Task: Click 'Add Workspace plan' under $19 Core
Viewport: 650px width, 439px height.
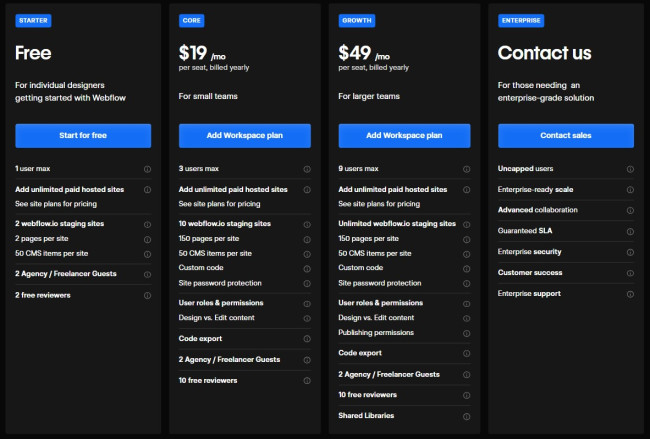Action: (245, 135)
